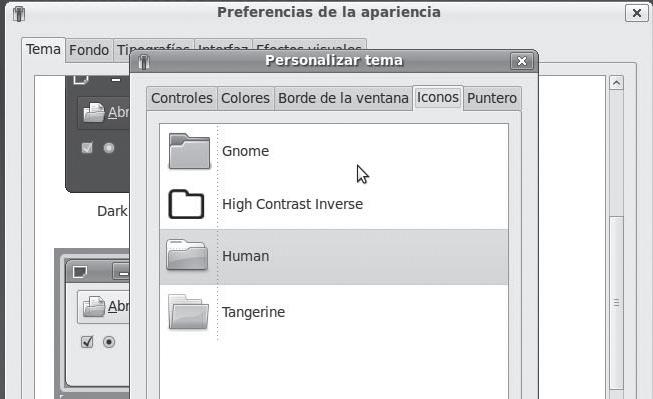Open the Puntero tab
This screenshot has height=399, width=653.
492,98
